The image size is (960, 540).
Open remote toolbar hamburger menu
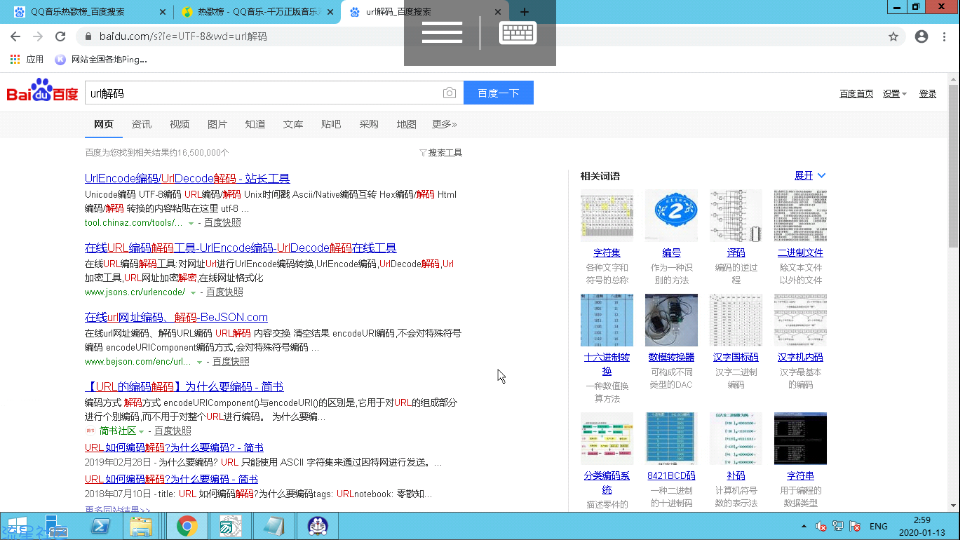442,32
